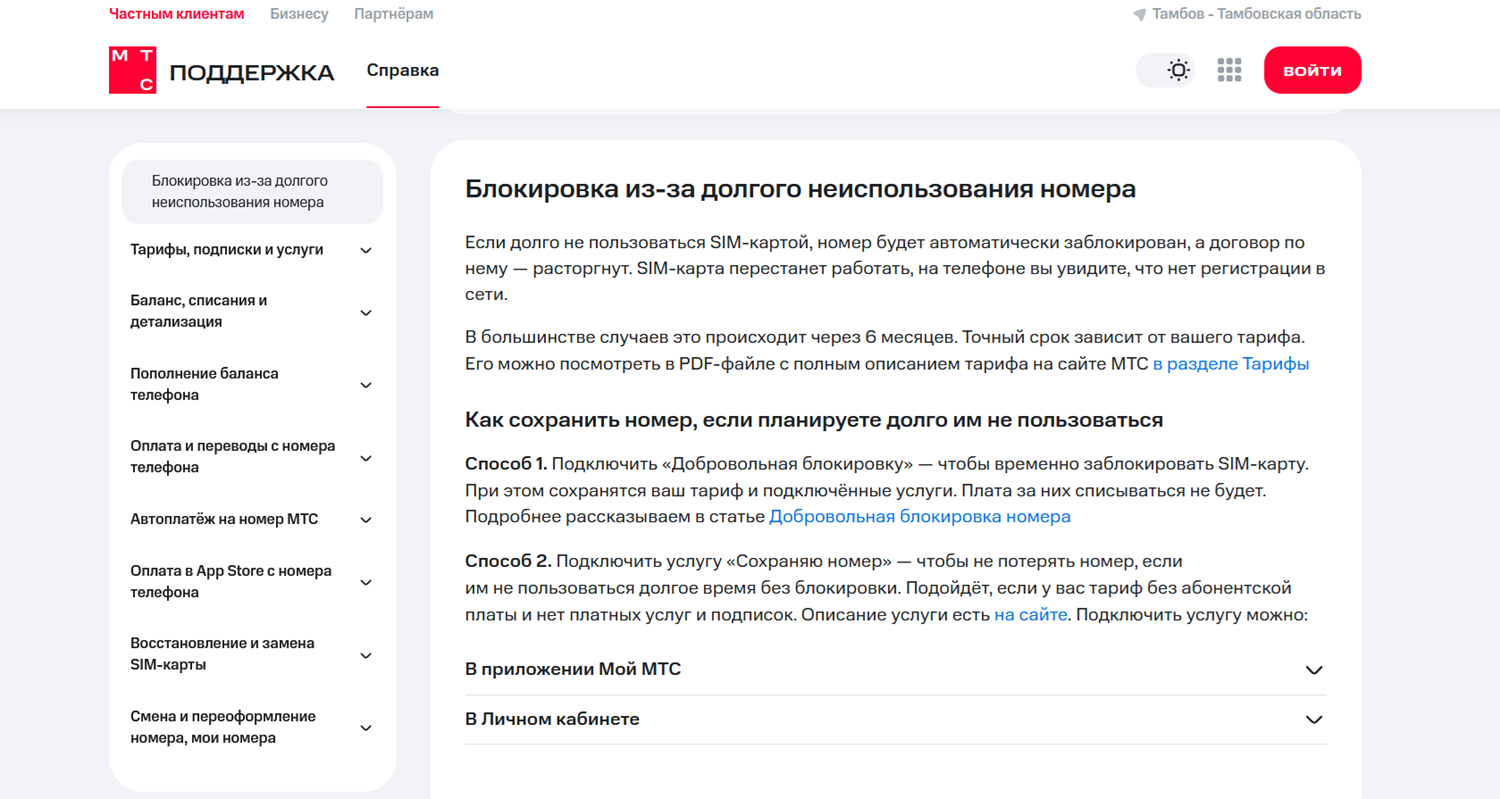Expand the Восстановление и замена SIM-карты chevron

[x=366, y=656]
